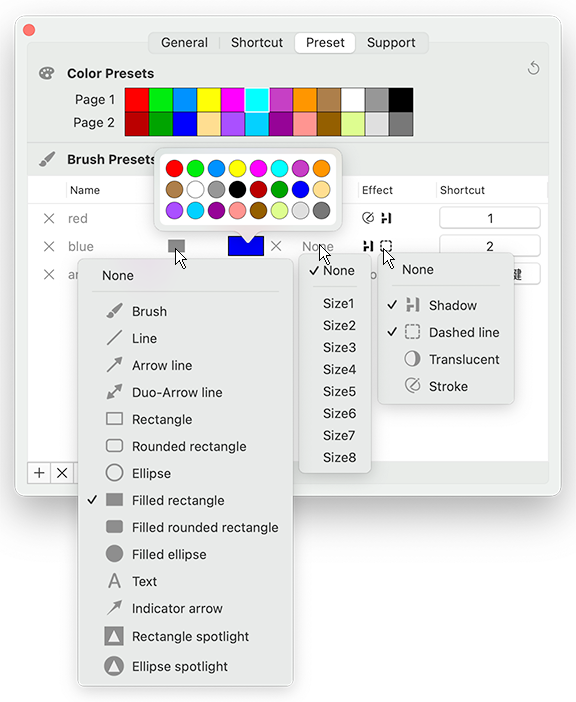Pick orange circle in color popover

(321, 168)
